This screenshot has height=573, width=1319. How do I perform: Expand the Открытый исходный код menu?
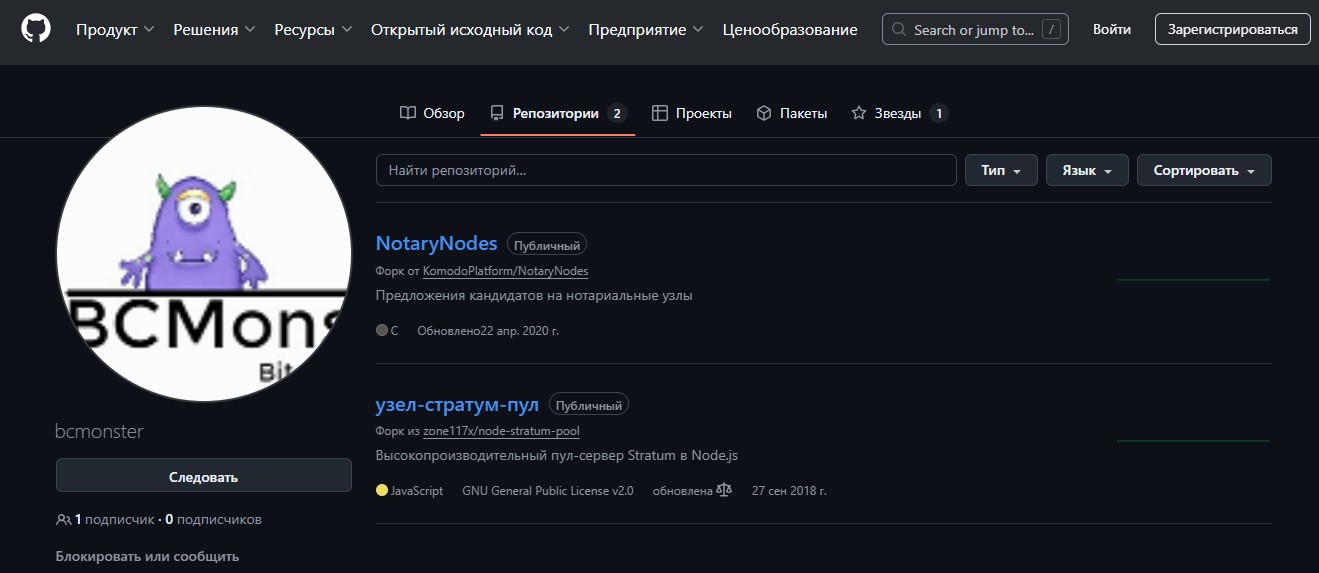[x=470, y=30]
